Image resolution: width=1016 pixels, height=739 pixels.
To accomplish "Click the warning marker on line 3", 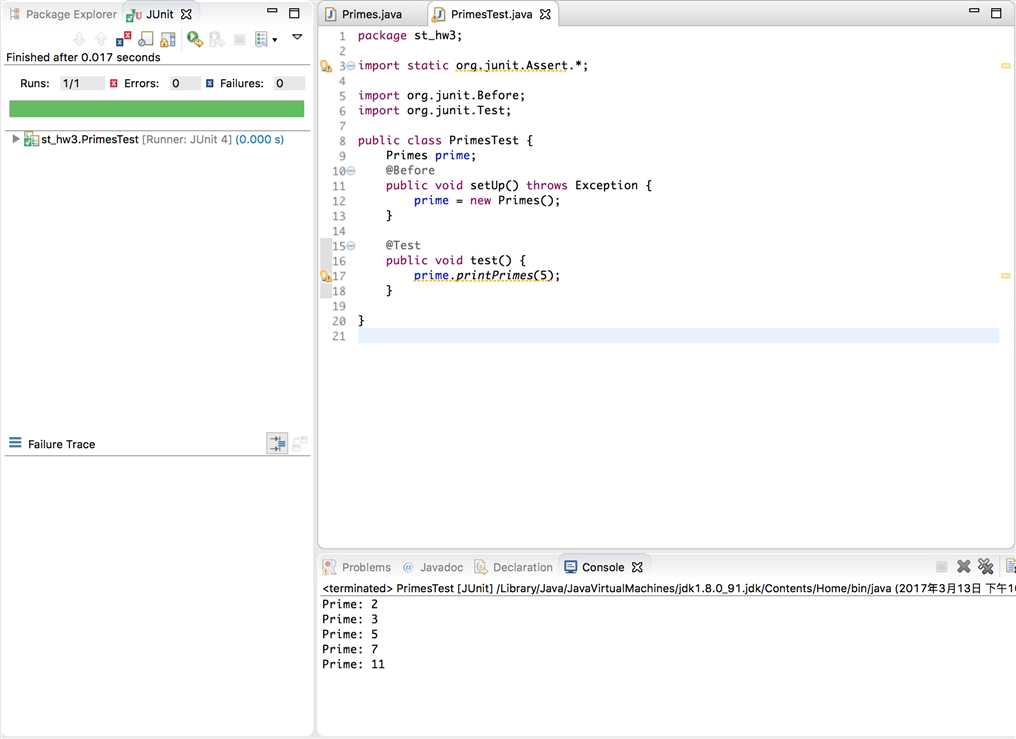I will pos(326,66).
